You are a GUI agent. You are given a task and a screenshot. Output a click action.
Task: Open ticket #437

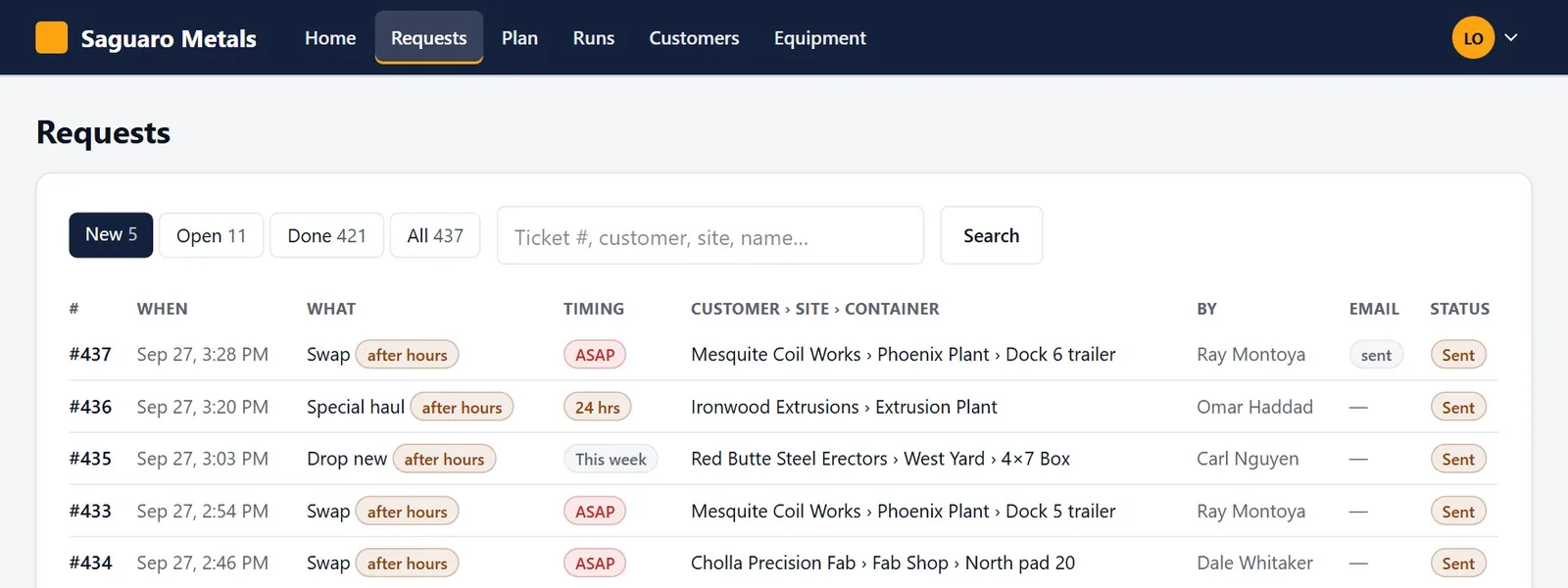(x=90, y=354)
